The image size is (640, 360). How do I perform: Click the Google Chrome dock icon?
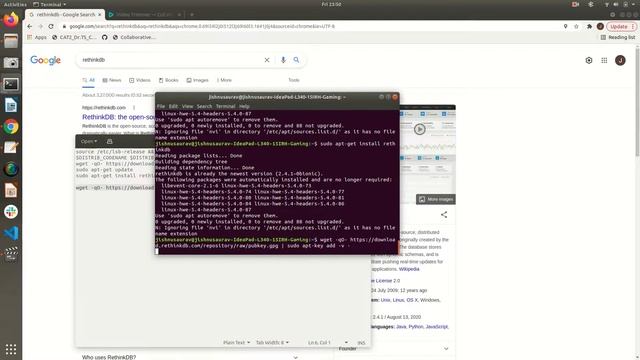coord(11,127)
